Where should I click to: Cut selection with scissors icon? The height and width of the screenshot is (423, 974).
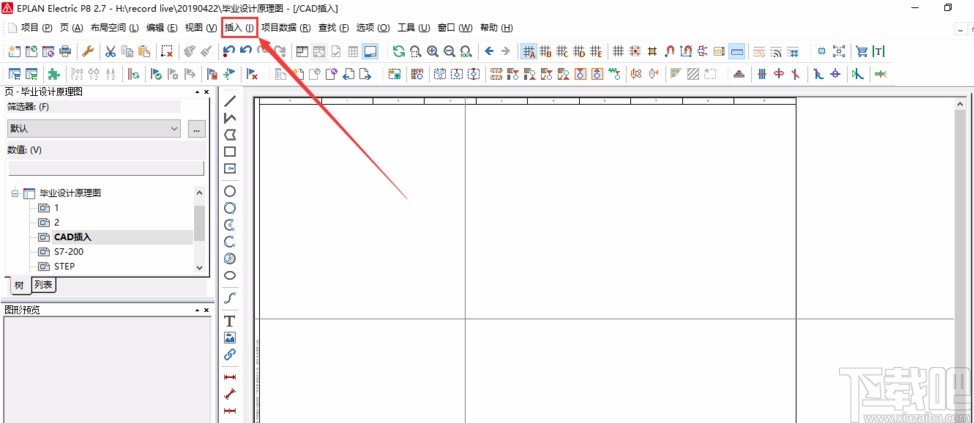(111, 52)
